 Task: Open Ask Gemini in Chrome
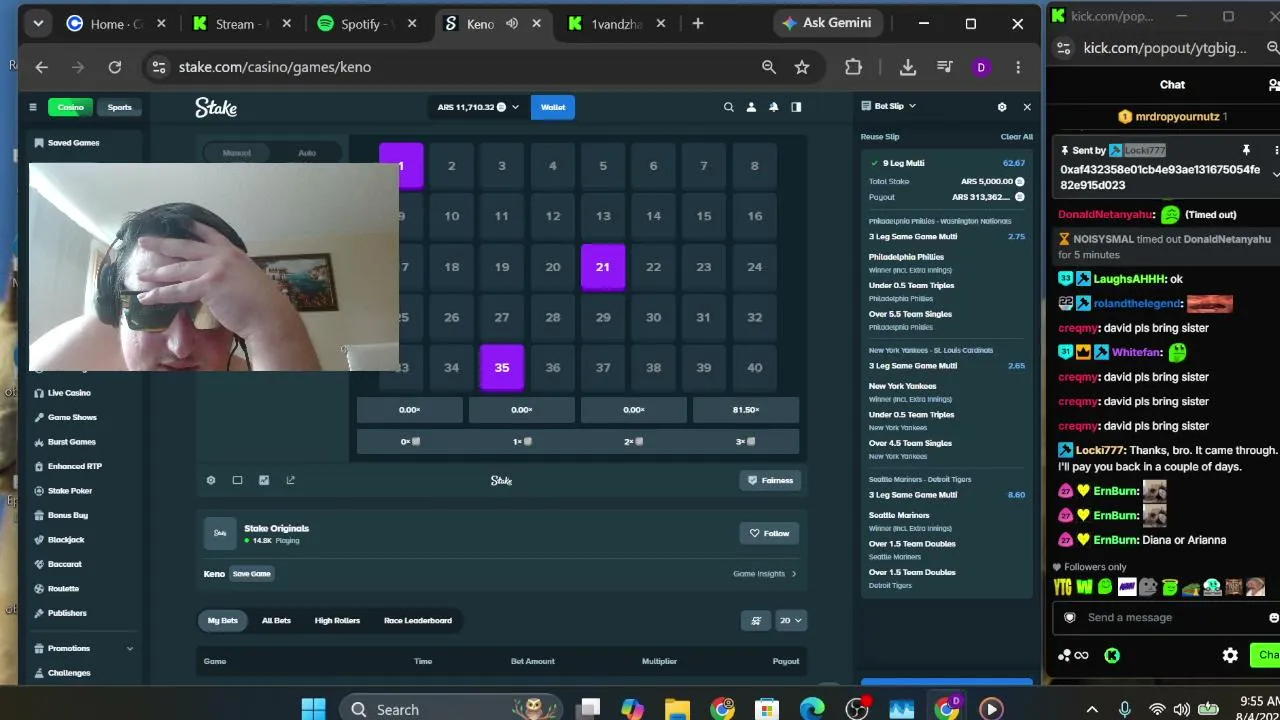(x=826, y=23)
